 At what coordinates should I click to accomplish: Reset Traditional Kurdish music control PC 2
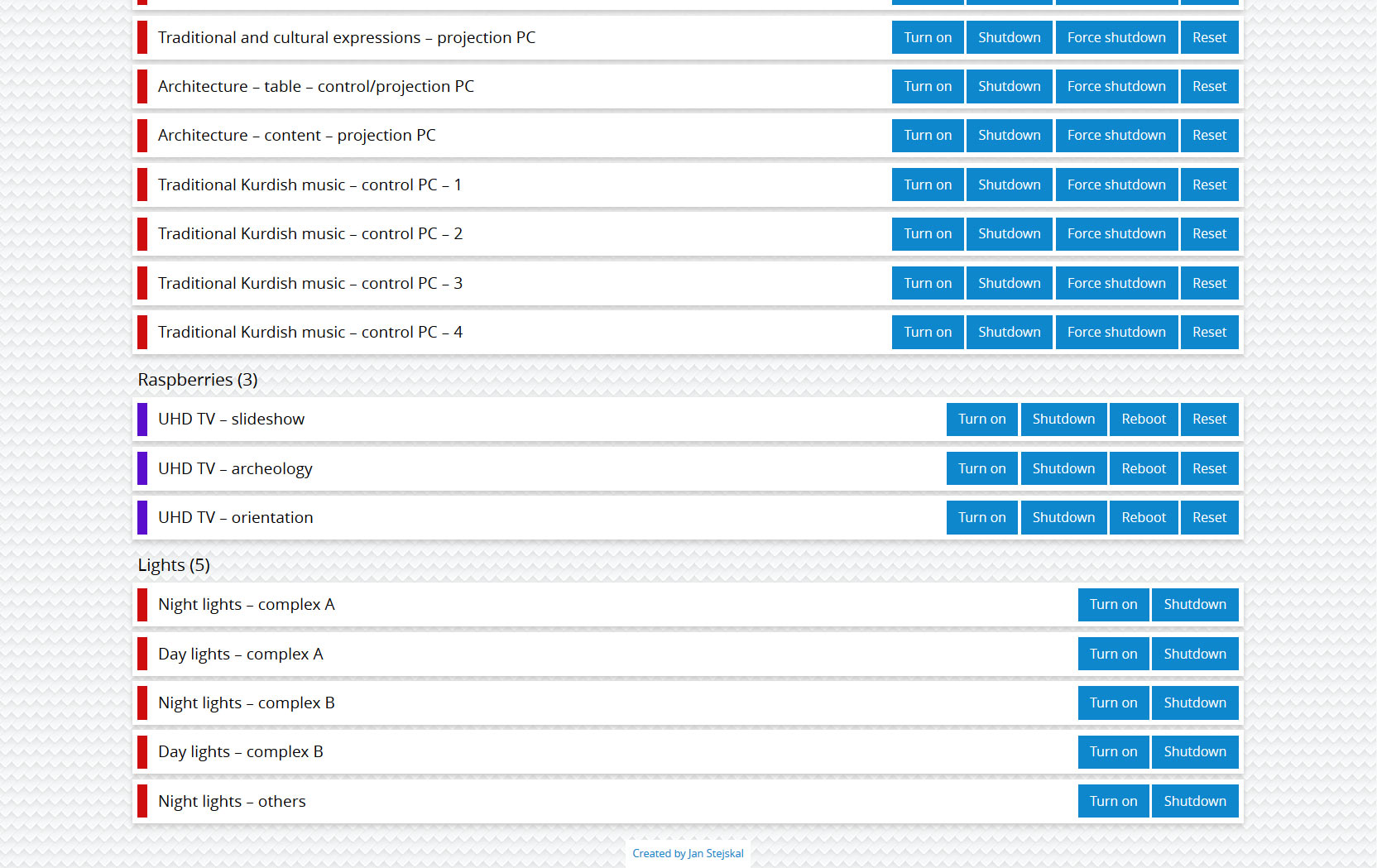click(1209, 233)
